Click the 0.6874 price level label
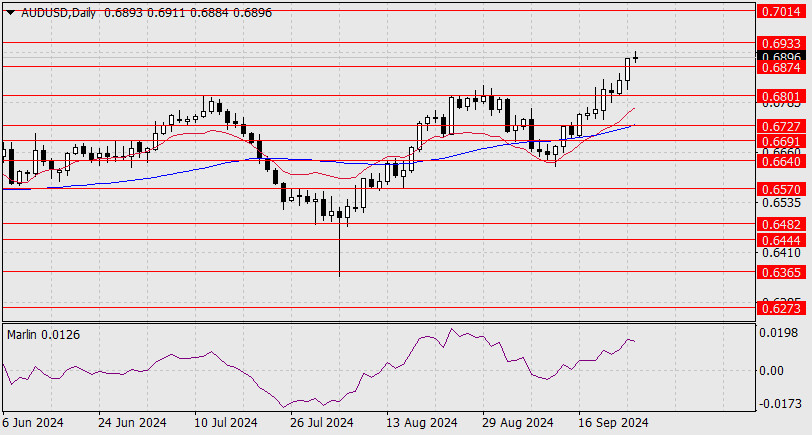Screen dimensions: 812x435 pyautogui.click(x=782, y=67)
